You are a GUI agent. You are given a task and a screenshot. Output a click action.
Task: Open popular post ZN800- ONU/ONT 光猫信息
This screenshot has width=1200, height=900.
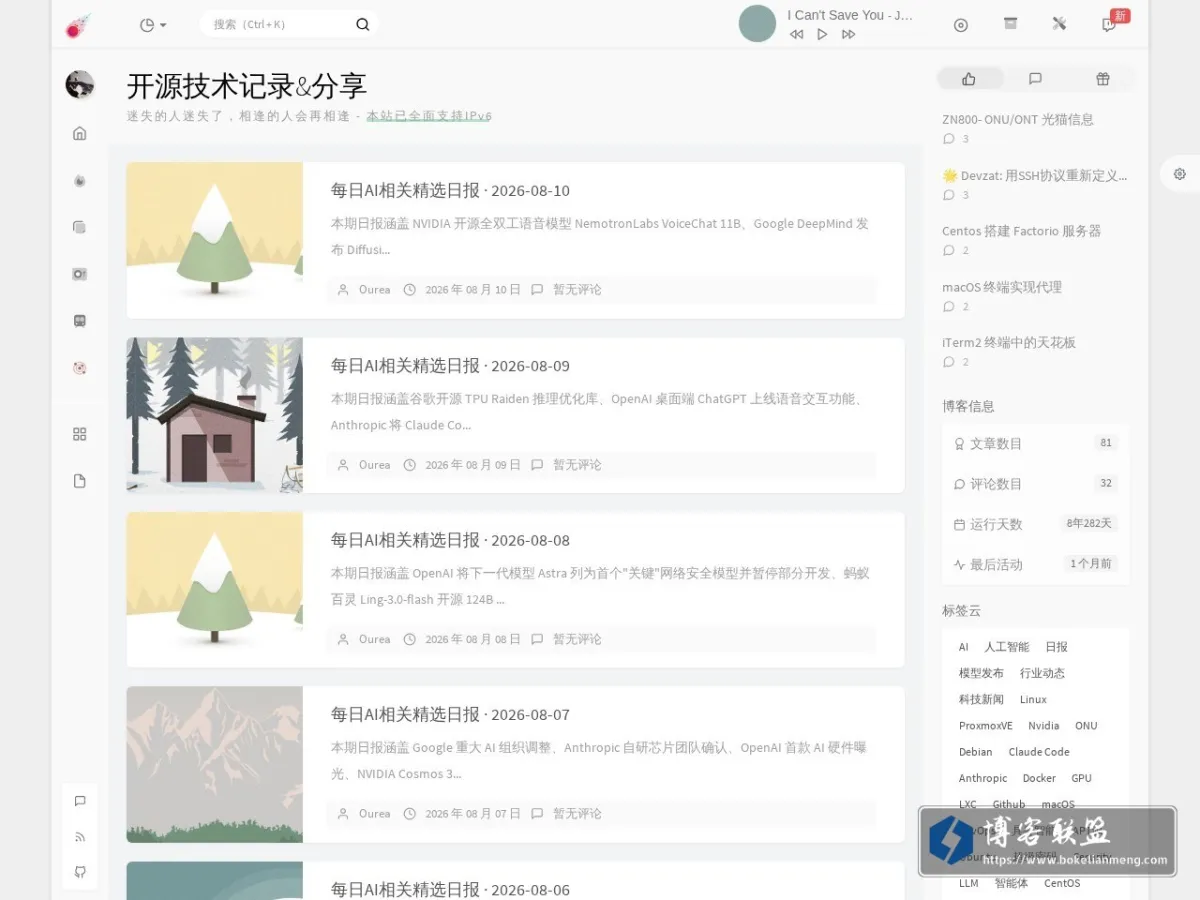coord(1018,120)
